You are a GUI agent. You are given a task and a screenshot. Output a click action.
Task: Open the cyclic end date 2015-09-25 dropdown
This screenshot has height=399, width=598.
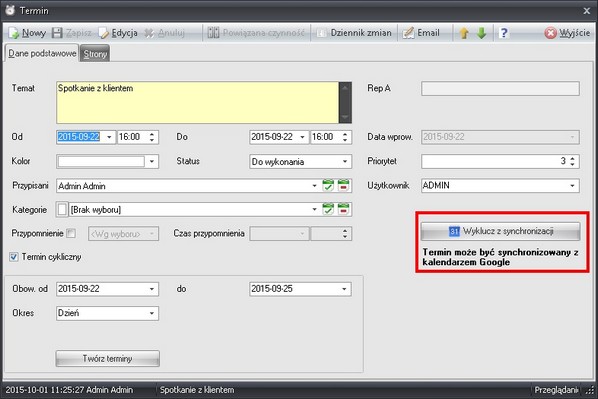344,289
